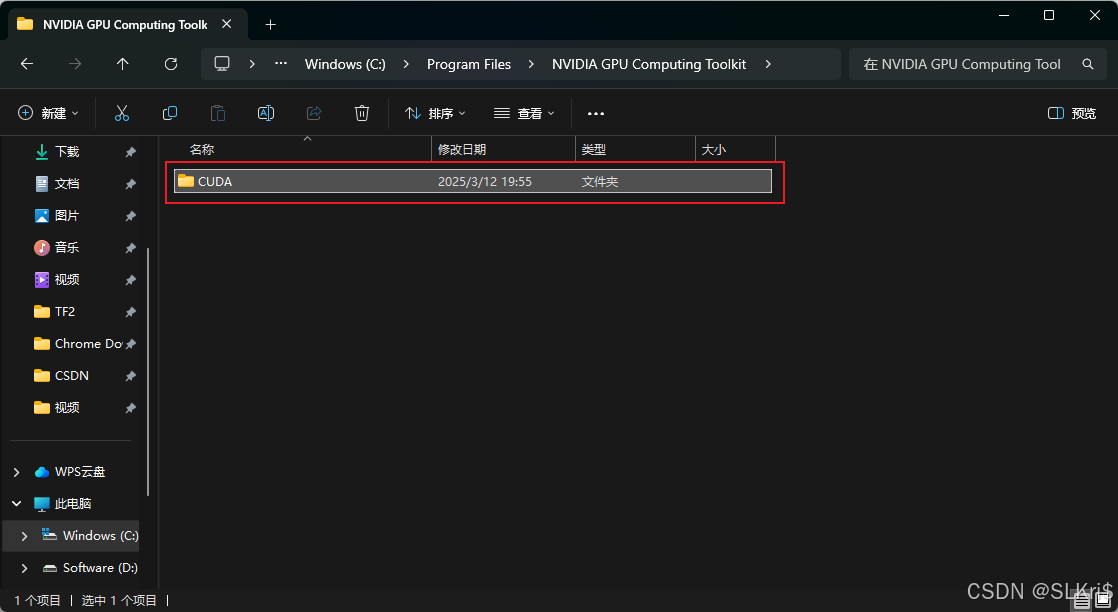Toggle the 预览 preview pane

(x=1072, y=113)
